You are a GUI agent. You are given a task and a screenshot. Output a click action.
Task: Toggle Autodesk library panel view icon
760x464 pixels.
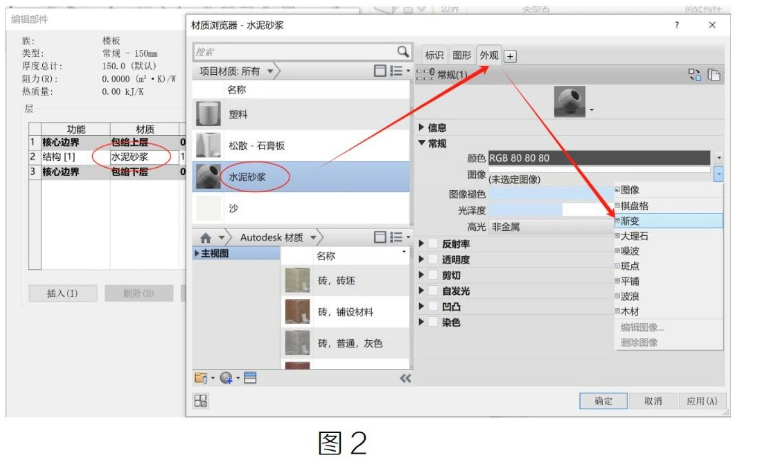point(380,237)
